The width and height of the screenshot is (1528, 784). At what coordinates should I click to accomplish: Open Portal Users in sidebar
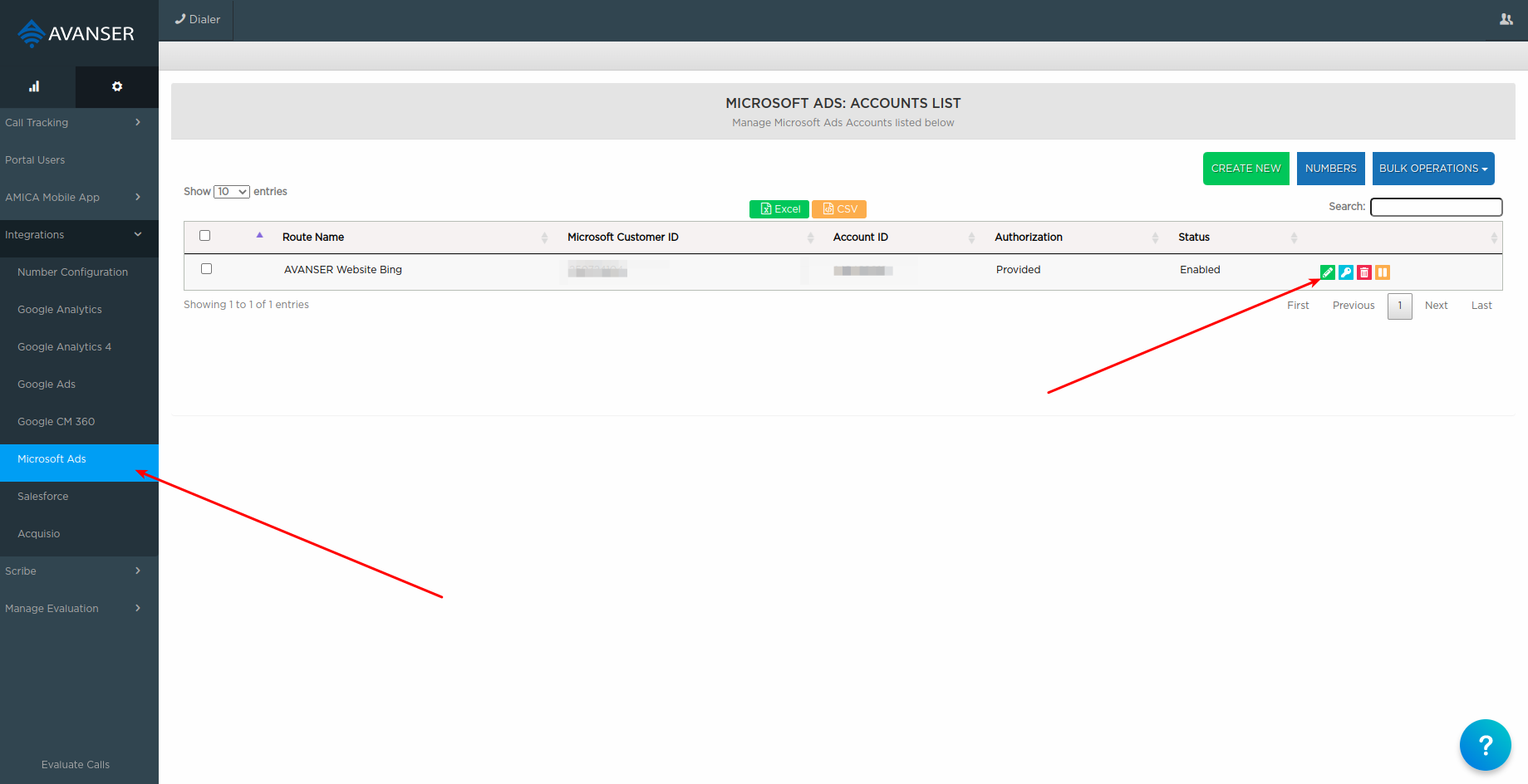tap(79, 160)
